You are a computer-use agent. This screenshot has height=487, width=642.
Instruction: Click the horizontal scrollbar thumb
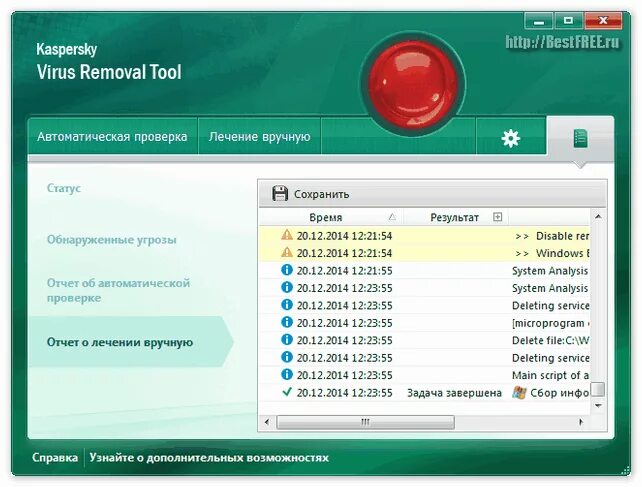click(x=365, y=422)
